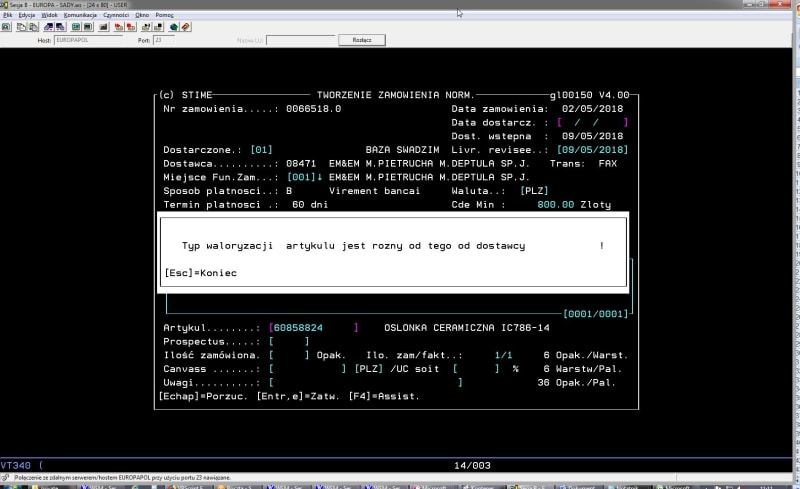
Task: Click the Rozłącz button
Action: 362,40
